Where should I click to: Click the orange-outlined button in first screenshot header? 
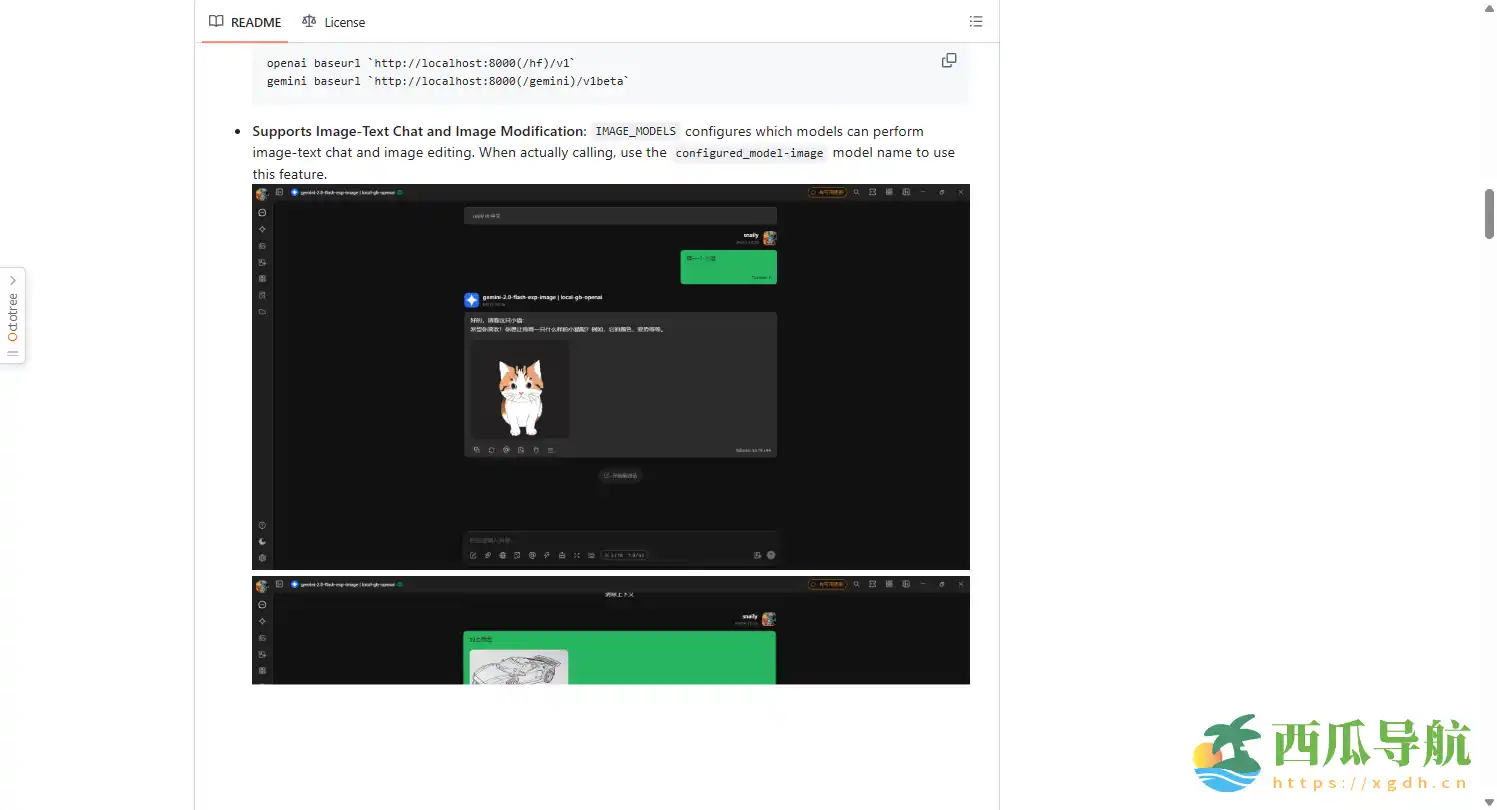(x=827, y=192)
